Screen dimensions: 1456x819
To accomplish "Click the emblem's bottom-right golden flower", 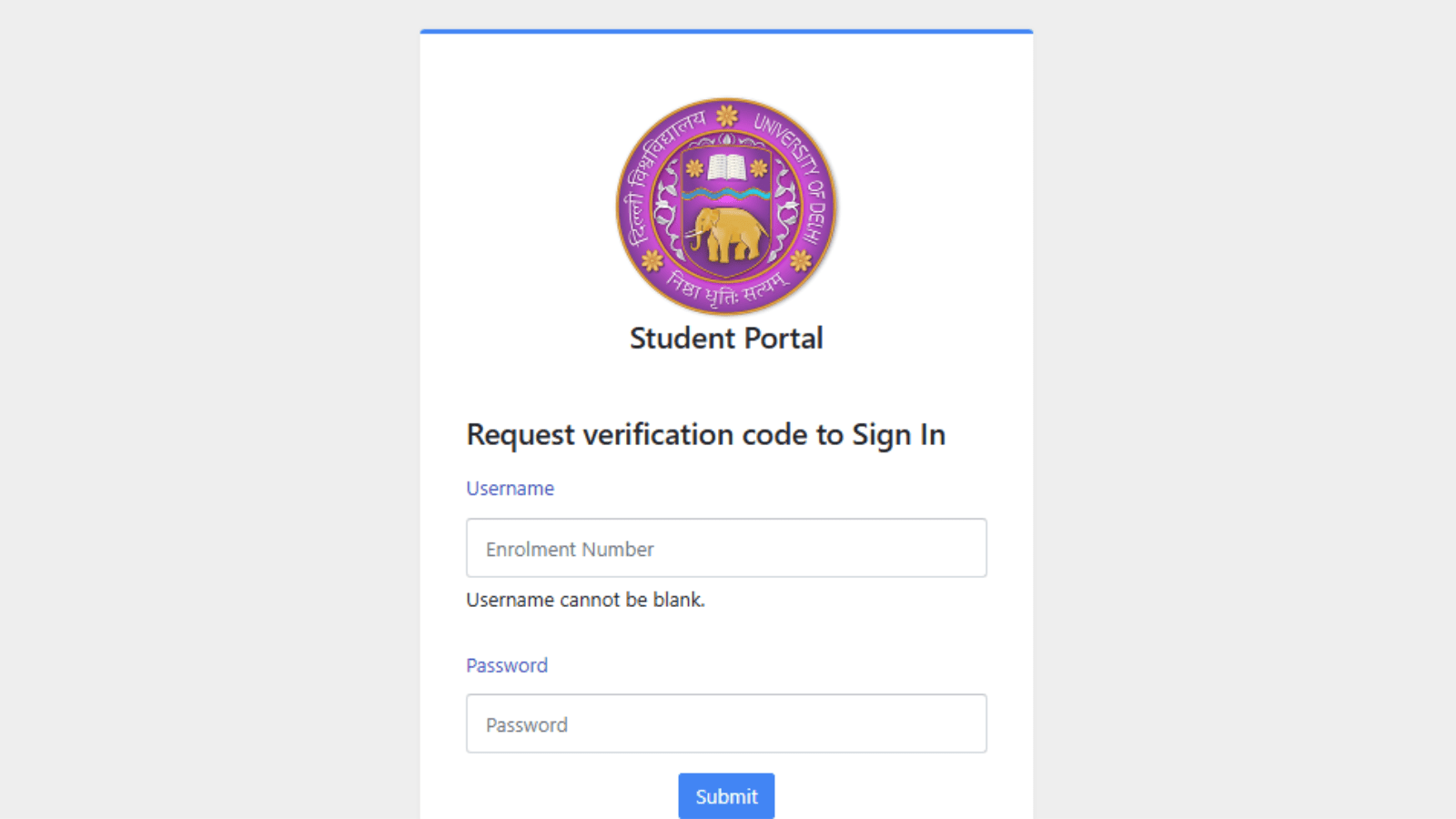I will coord(801,261).
